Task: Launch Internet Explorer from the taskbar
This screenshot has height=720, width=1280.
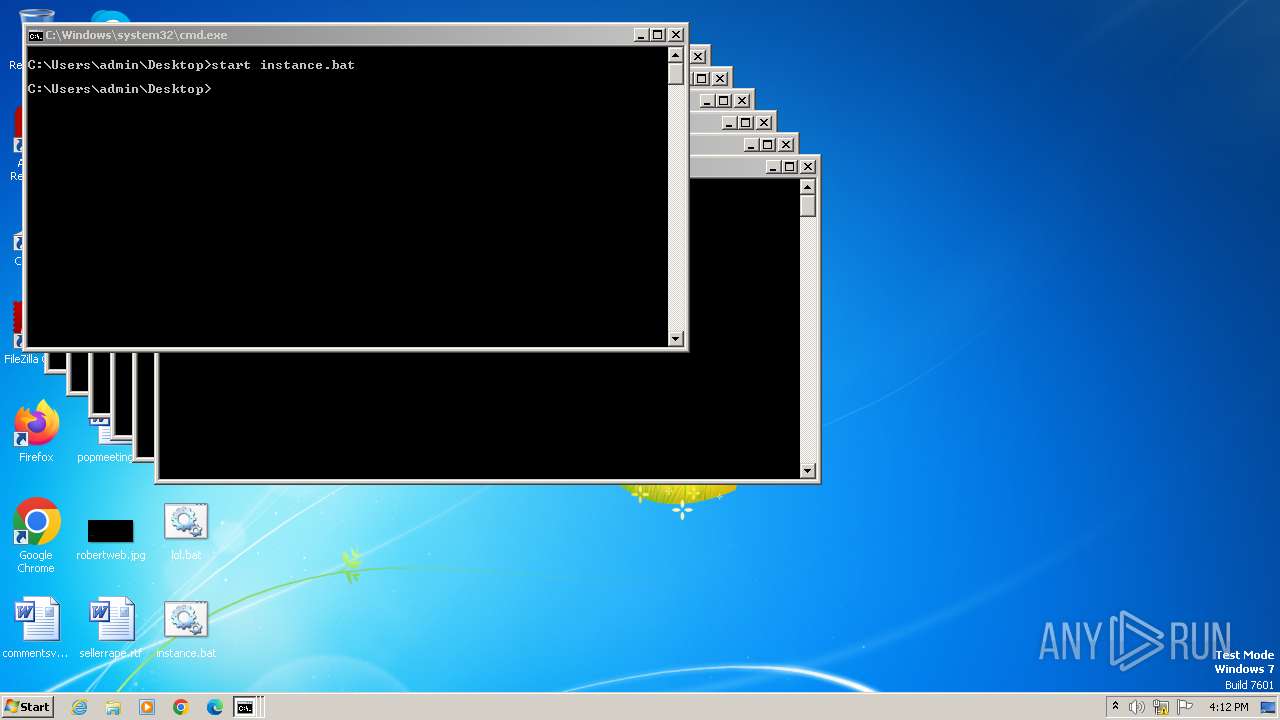Action: [x=79, y=707]
